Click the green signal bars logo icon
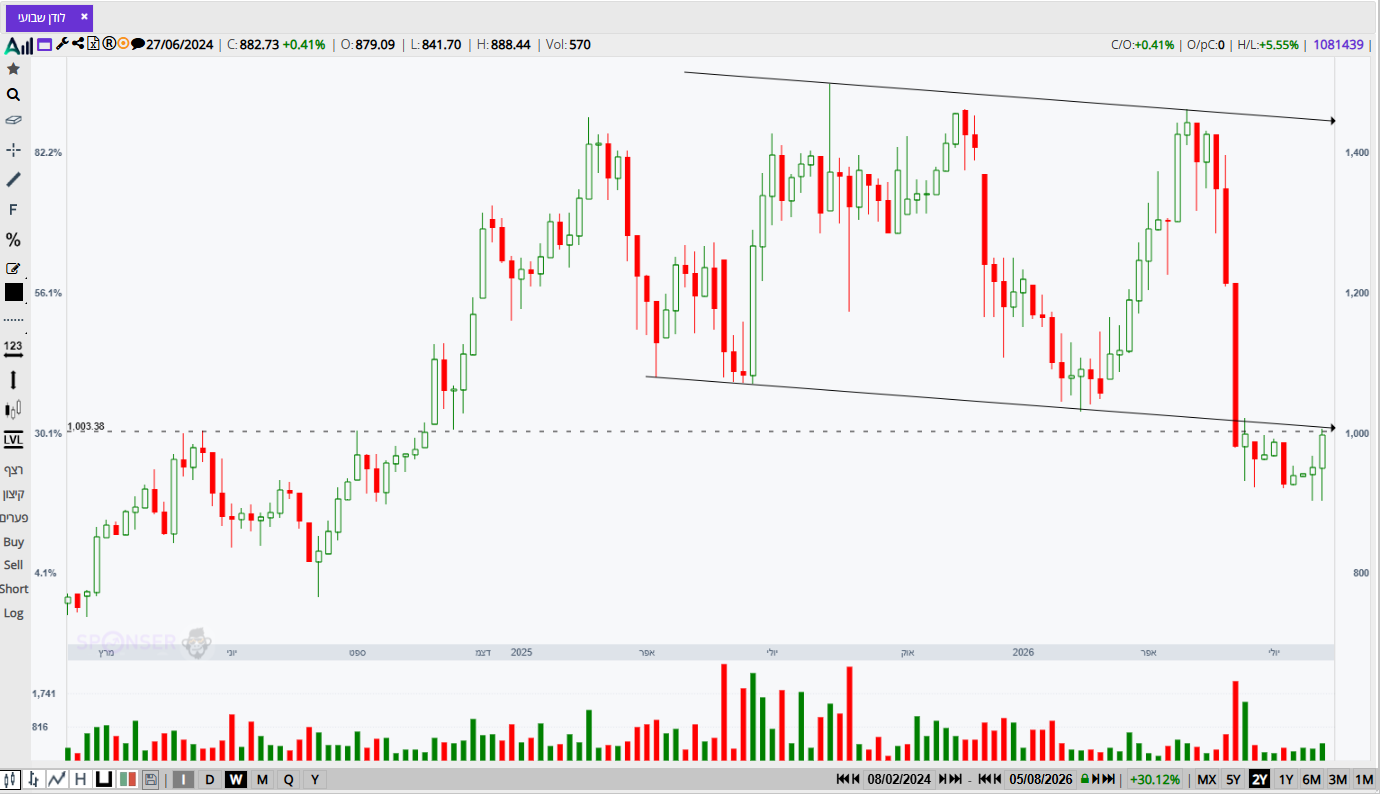The height and width of the screenshot is (796, 1382). point(19,45)
